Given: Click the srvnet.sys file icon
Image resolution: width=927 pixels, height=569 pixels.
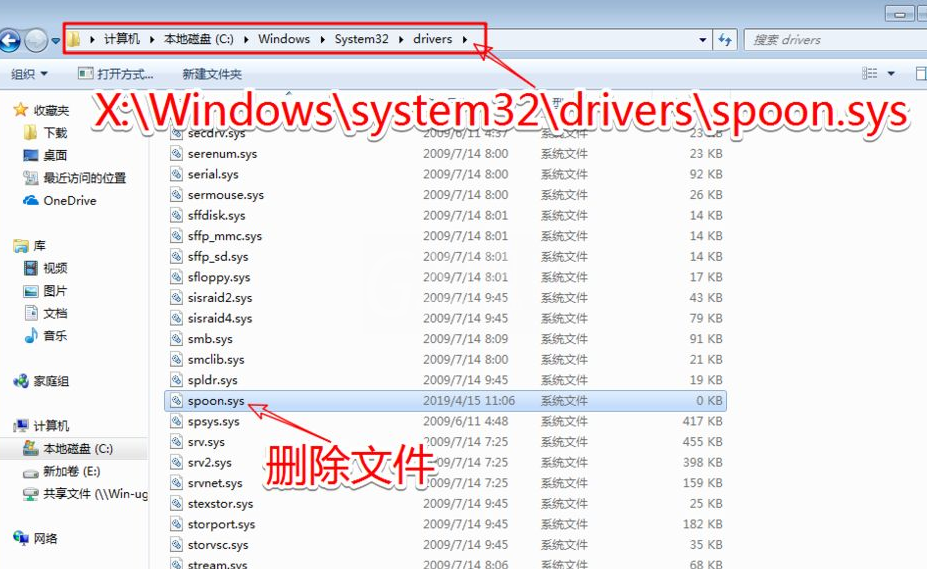Looking at the screenshot, I should pos(176,483).
